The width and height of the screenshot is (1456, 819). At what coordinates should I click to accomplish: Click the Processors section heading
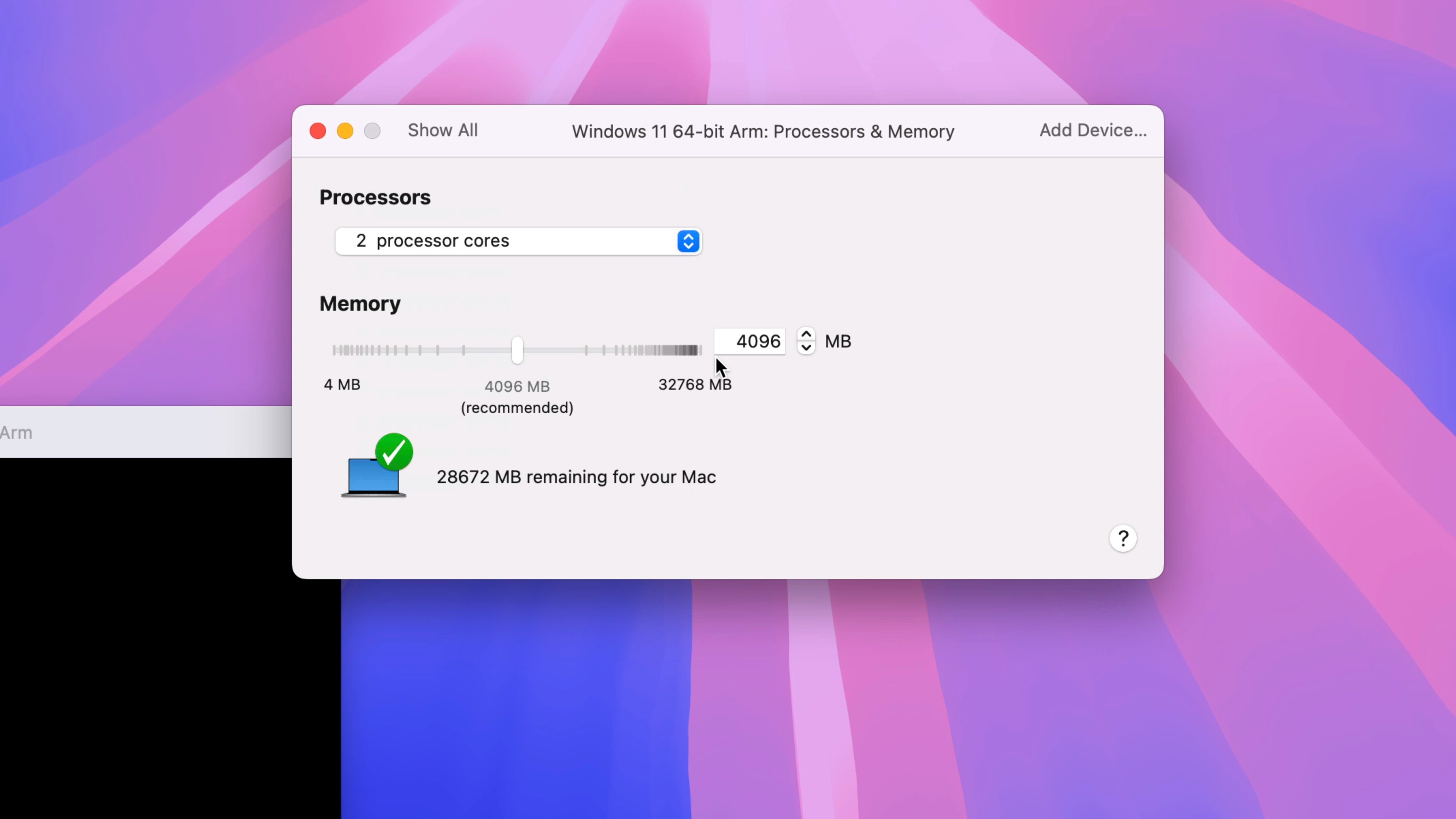coord(375,197)
